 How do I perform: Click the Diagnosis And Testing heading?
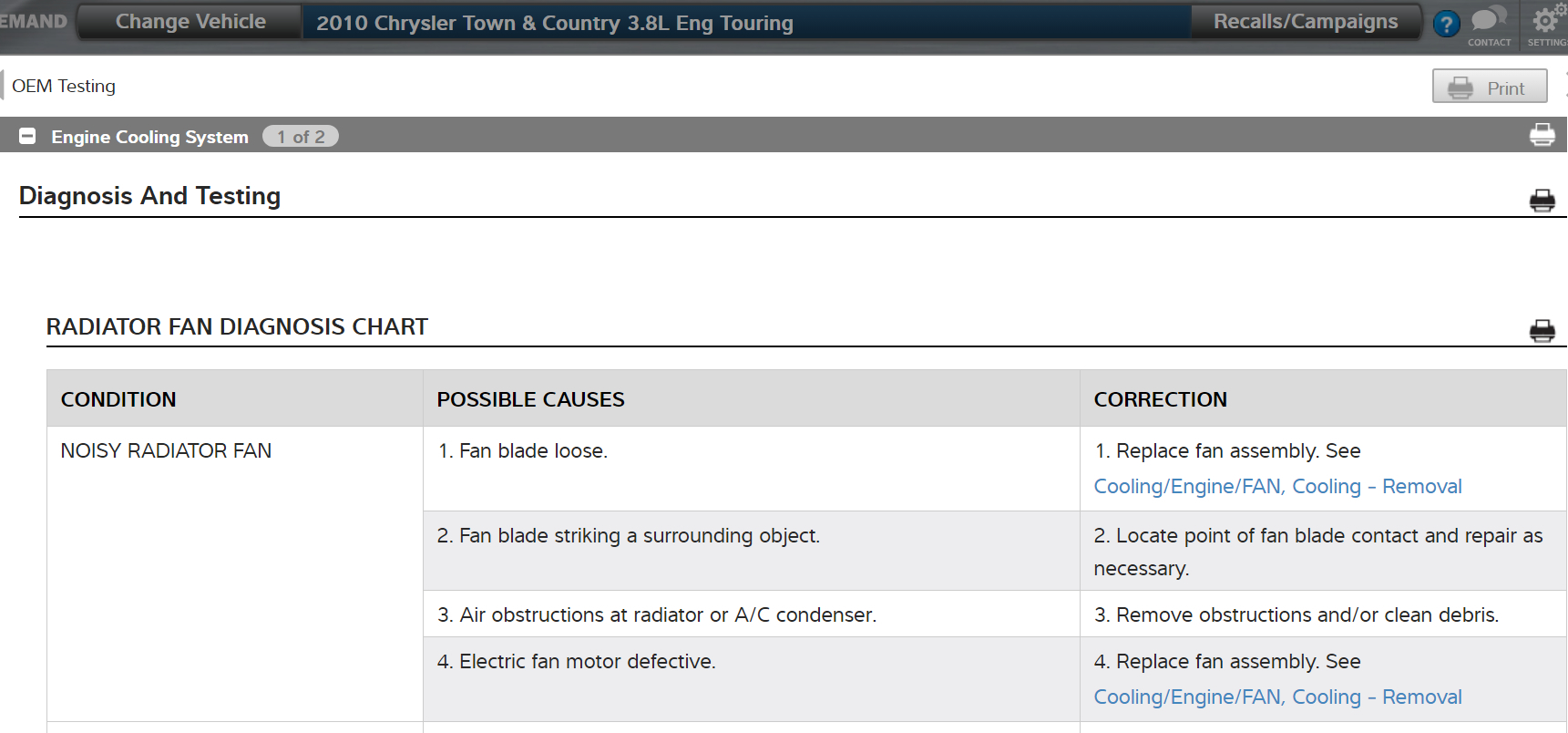[x=149, y=196]
